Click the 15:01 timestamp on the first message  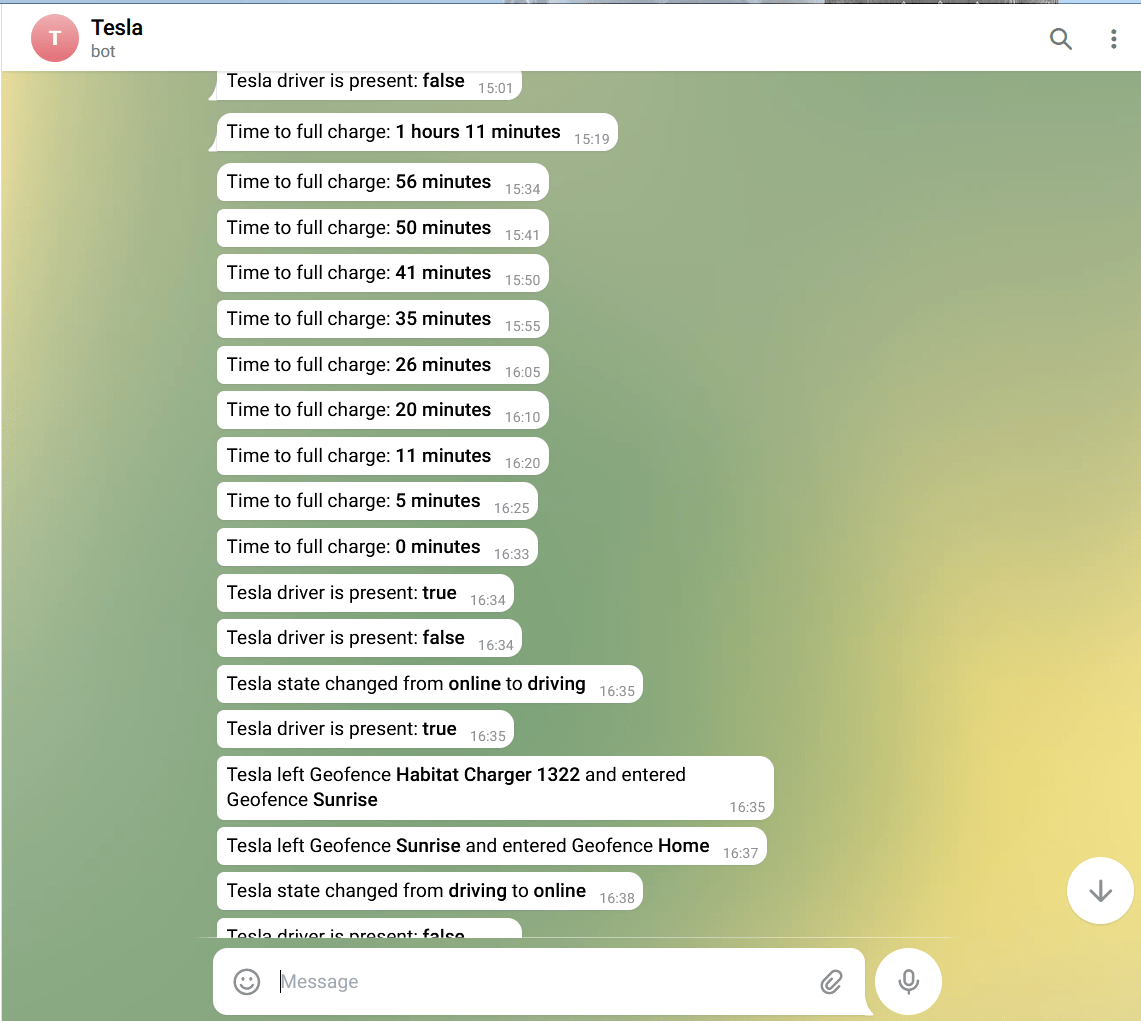pos(493,85)
